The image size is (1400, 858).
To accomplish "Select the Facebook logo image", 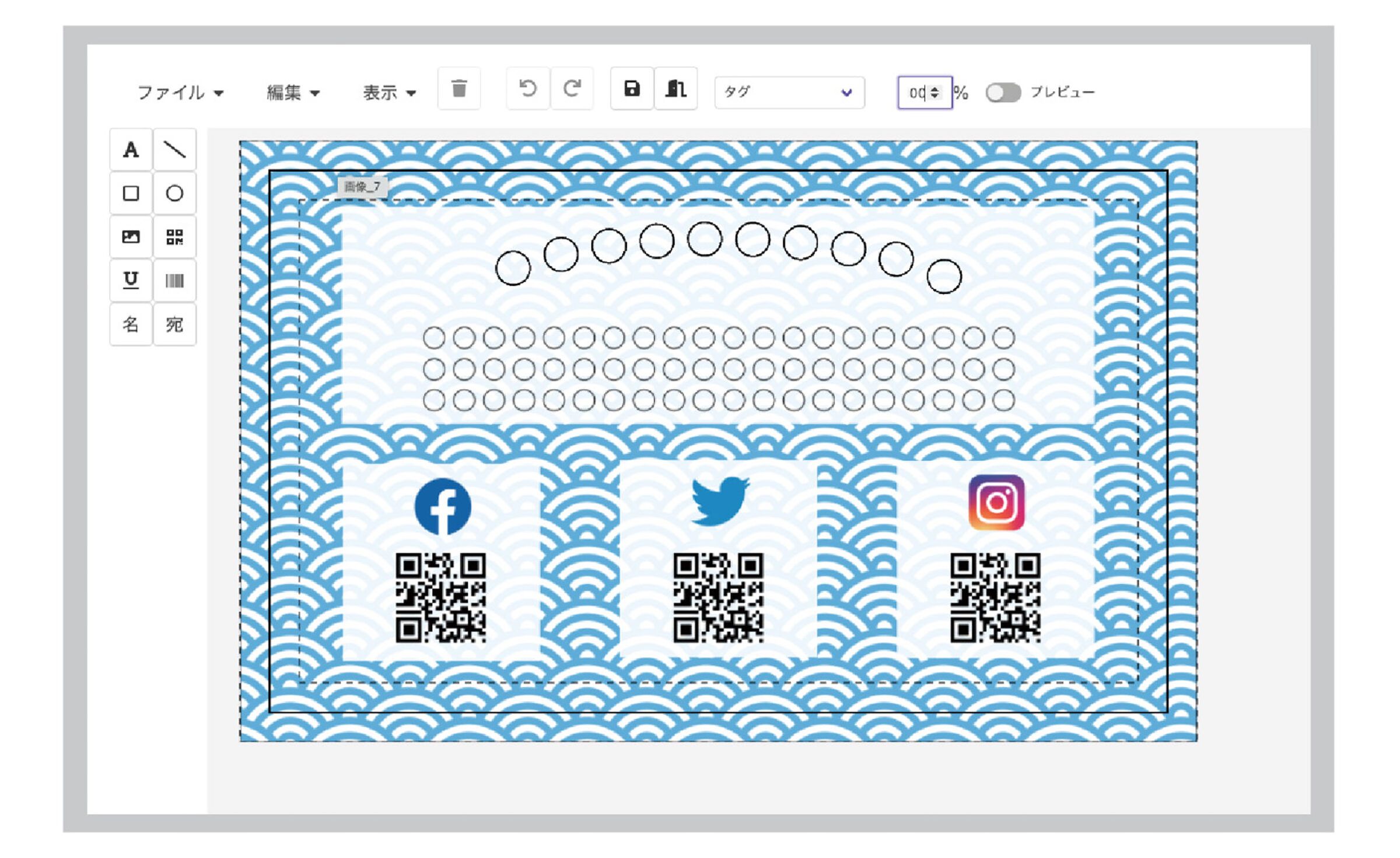I will click(443, 506).
